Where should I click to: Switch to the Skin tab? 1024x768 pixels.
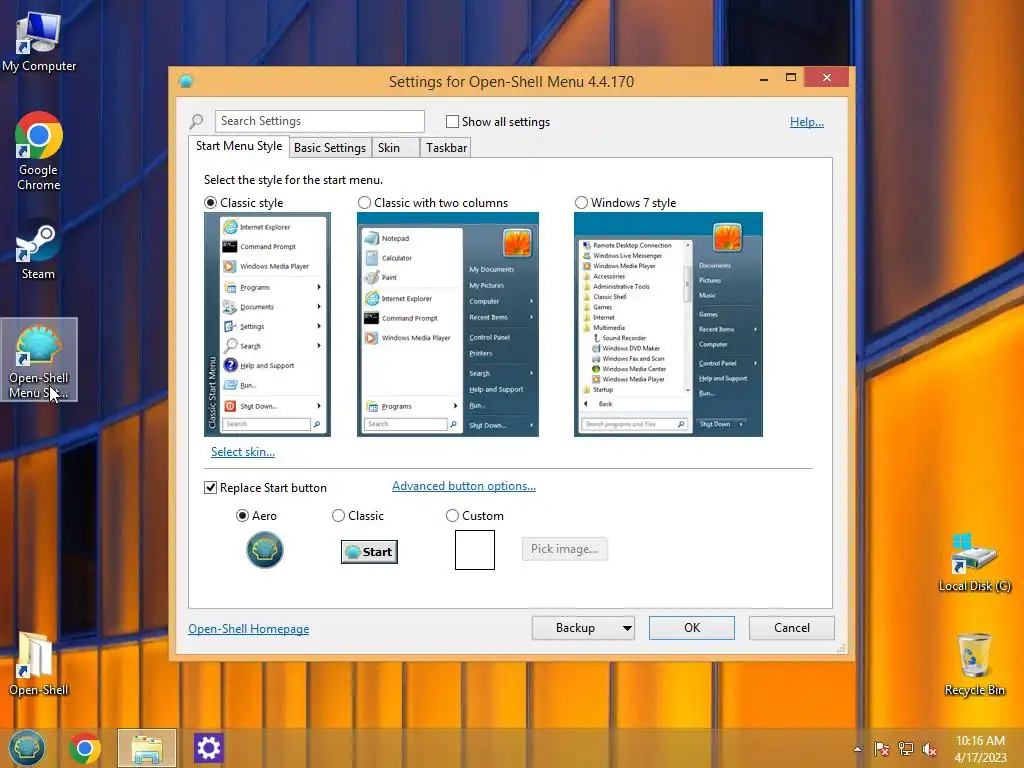click(395, 148)
